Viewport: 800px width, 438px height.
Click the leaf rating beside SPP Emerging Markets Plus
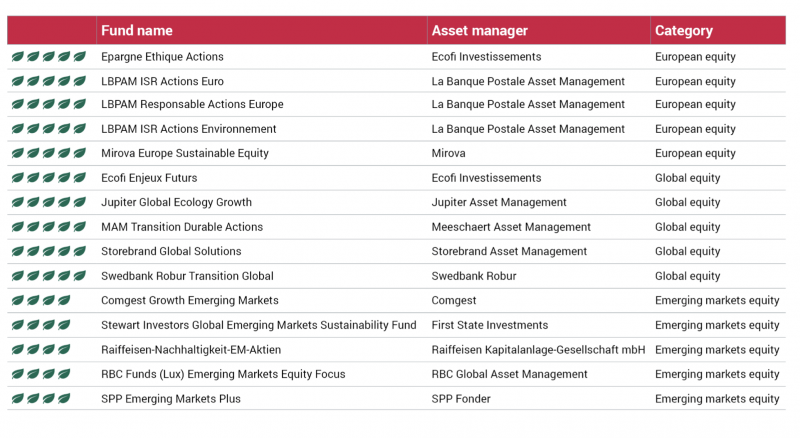[x=41, y=399]
